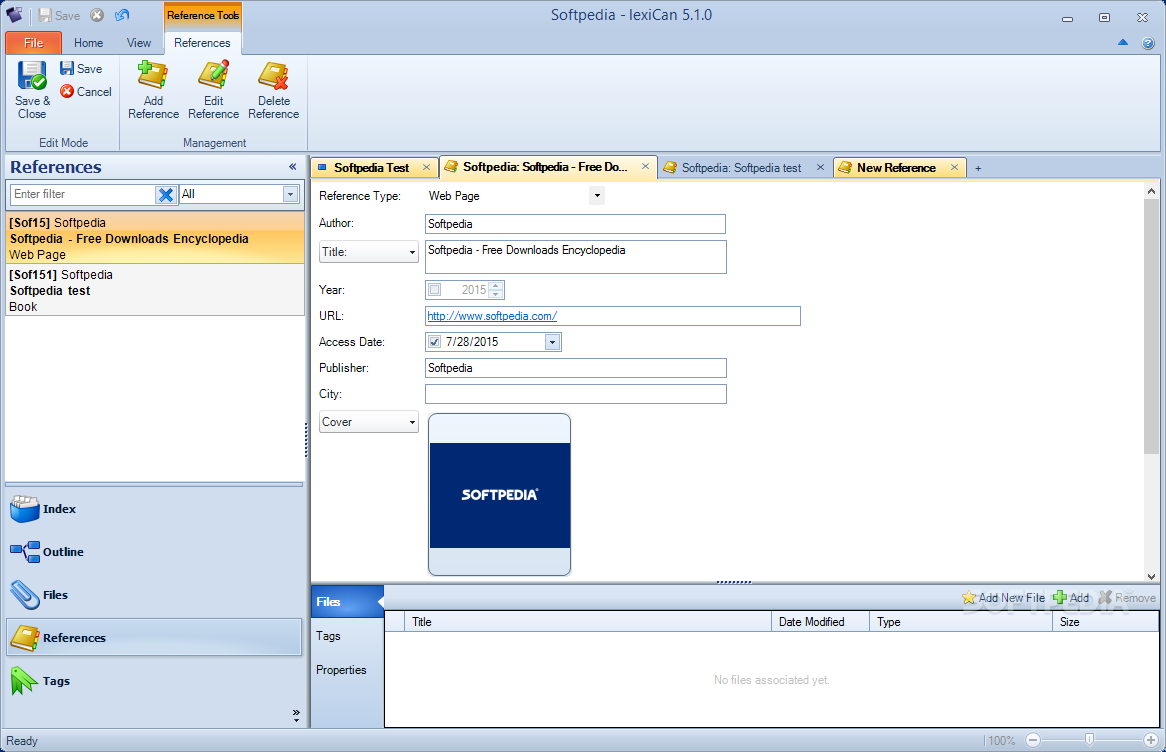1166x752 pixels.
Task: Zoom out with the minus icon
Action: [1033, 740]
